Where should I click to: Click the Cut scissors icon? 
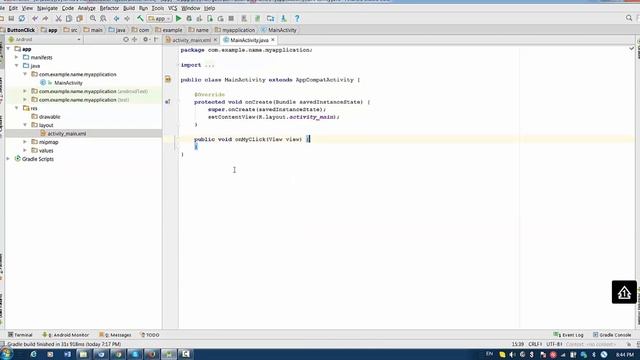point(58,18)
